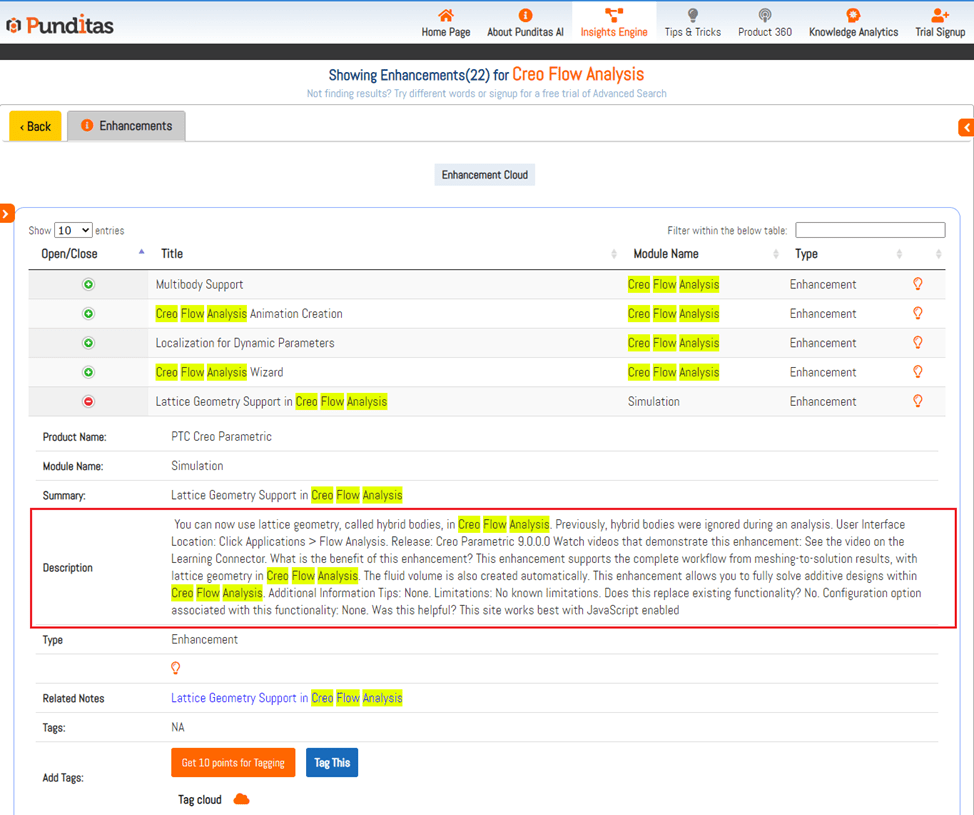
Task: Select the Insights Engine menu item
Action: (614, 22)
